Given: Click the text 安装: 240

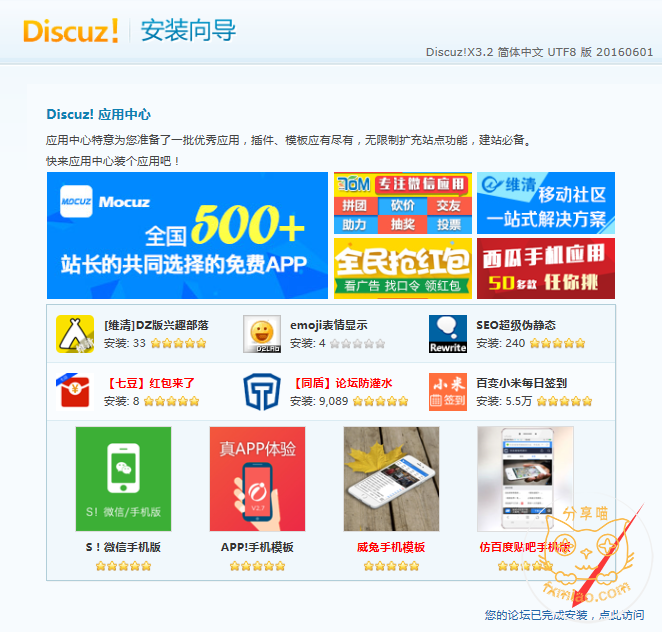Looking at the screenshot, I should (x=500, y=343).
